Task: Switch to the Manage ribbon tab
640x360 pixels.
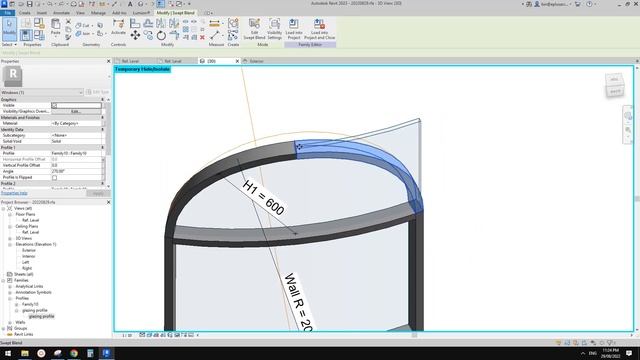Action: tap(98, 13)
